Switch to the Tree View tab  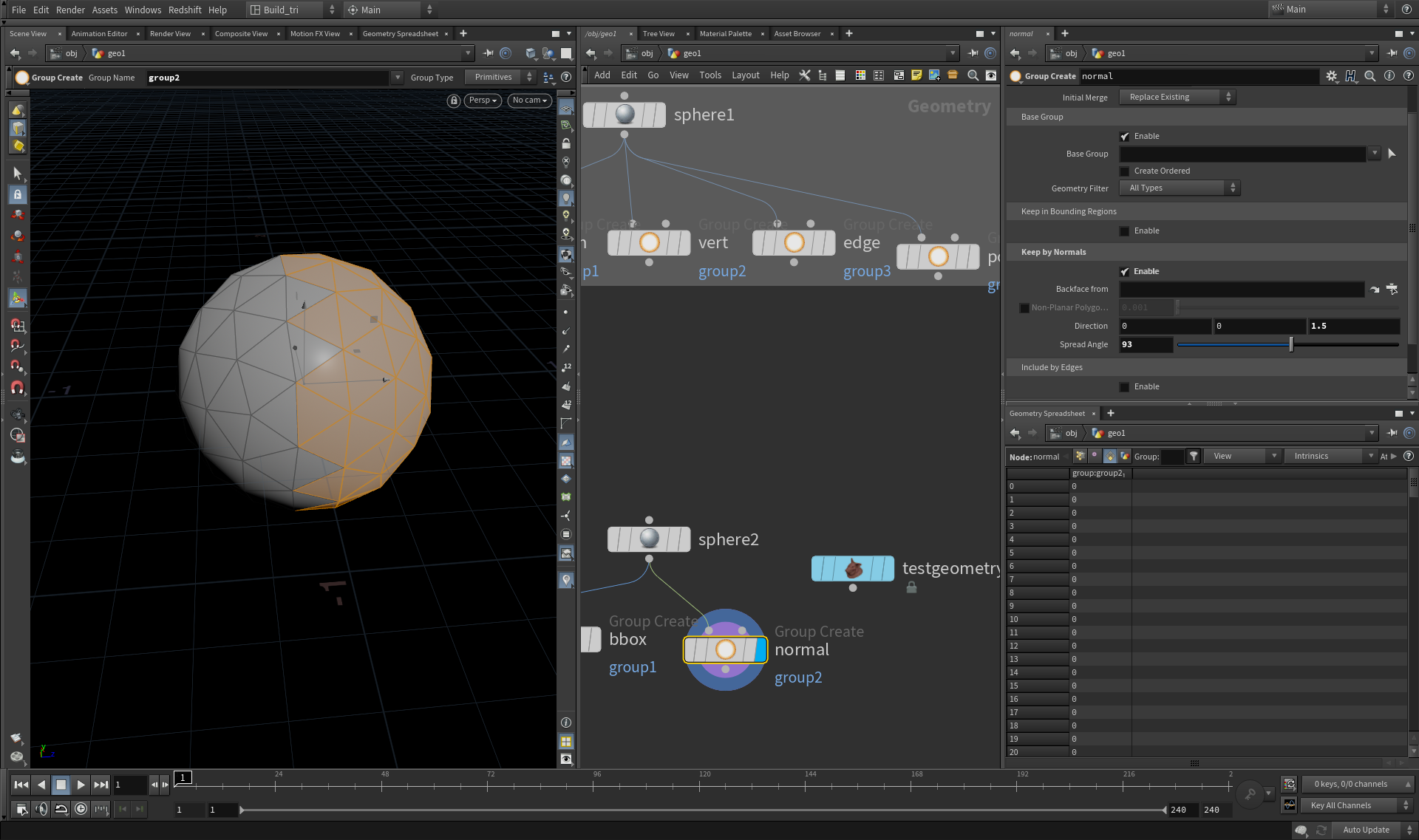[x=658, y=33]
